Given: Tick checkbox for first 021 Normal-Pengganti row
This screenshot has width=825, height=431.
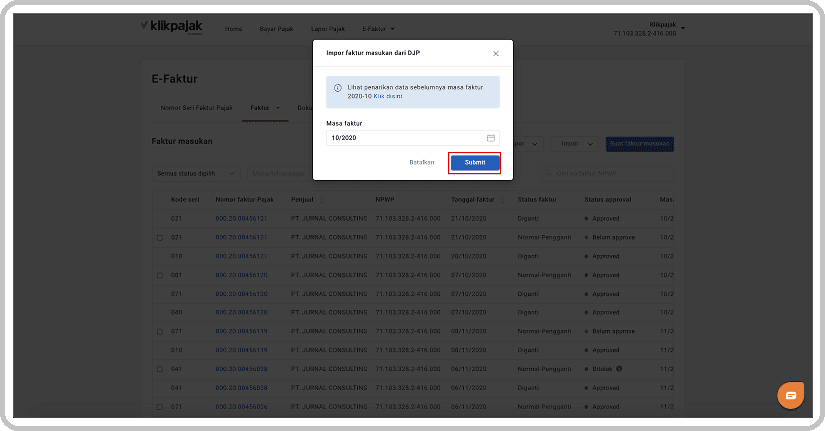Looking at the screenshot, I should coord(160,238).
